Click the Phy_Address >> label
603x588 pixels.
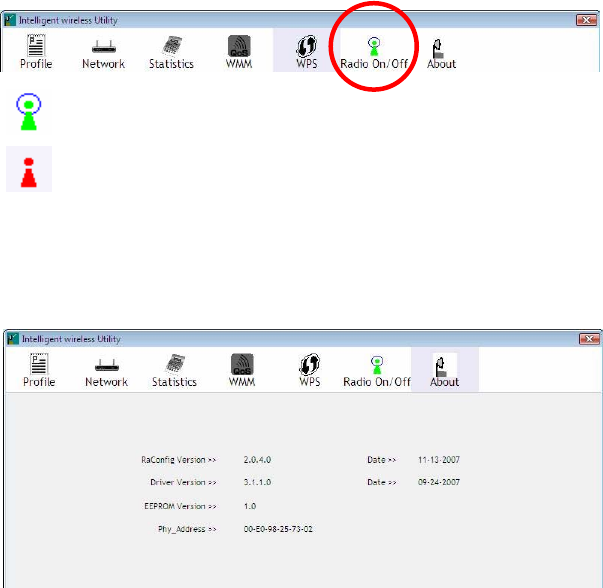point(187,529)
